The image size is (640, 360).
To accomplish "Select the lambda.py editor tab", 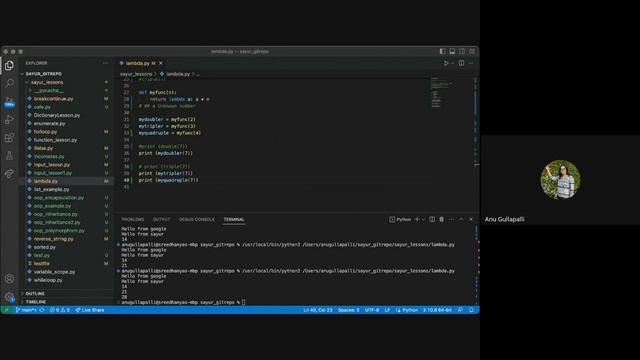I will coord(141,63).
